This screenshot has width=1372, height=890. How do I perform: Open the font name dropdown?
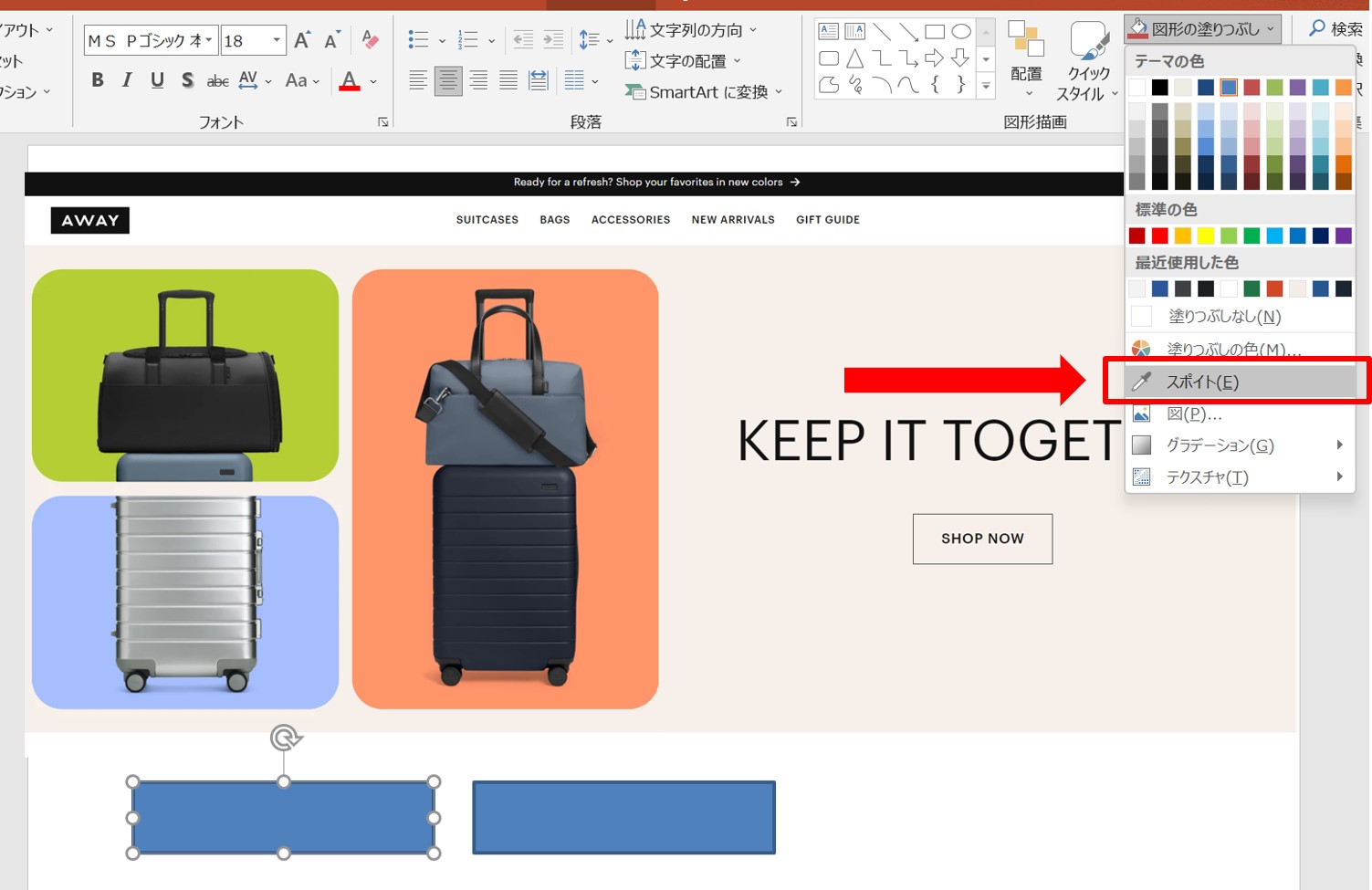(208, 40)
